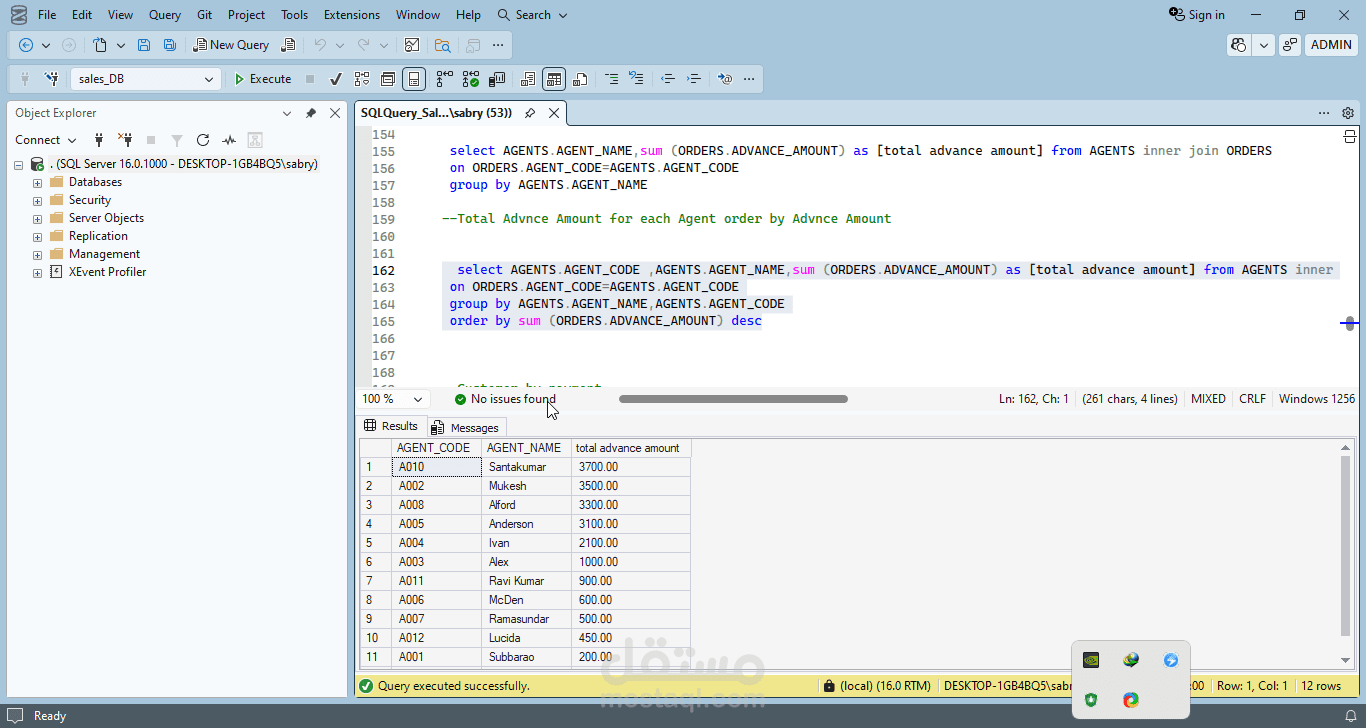Open the NVIDIA icon in system tray

pos(1091,660)
